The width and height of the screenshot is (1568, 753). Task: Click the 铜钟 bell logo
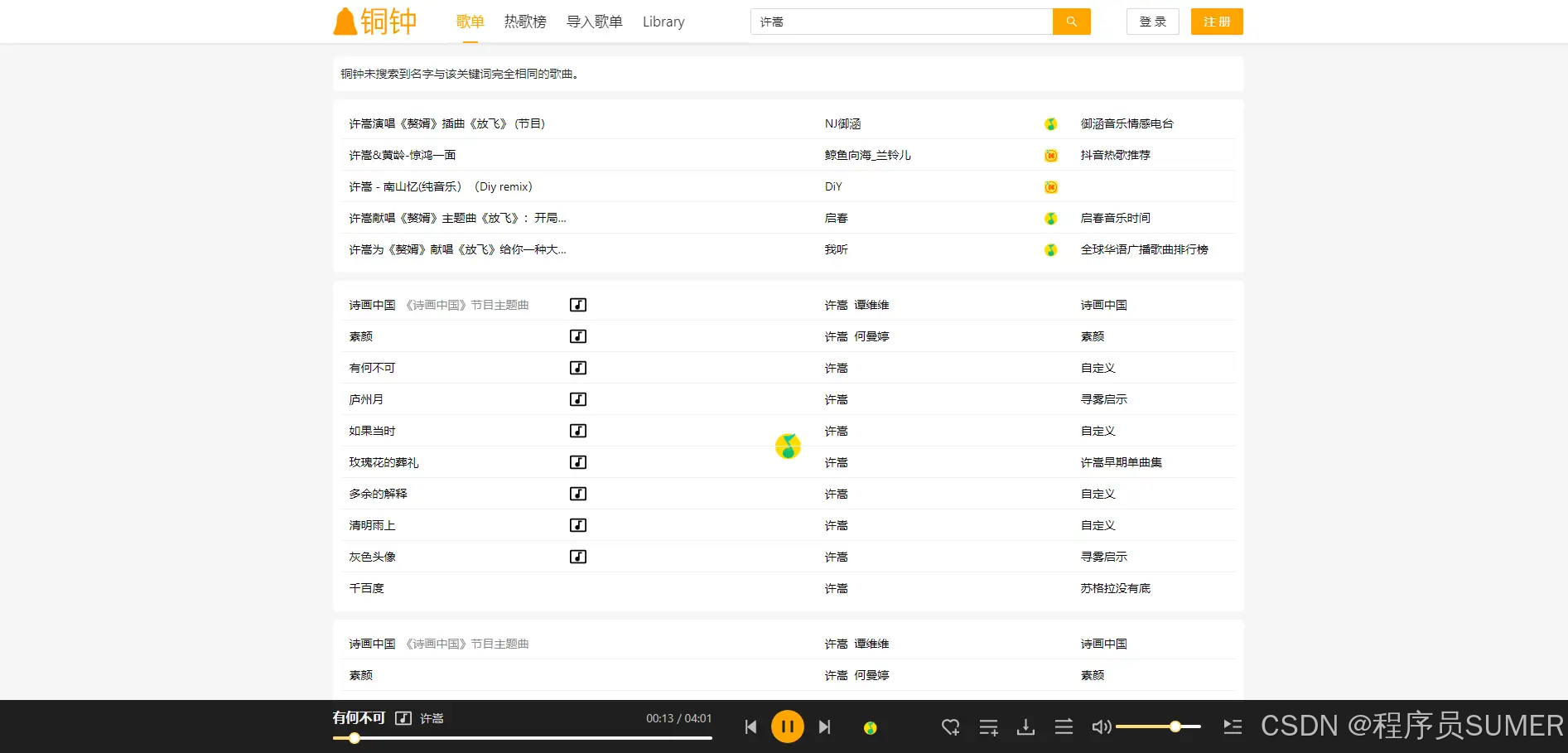[x=375, y=22]
